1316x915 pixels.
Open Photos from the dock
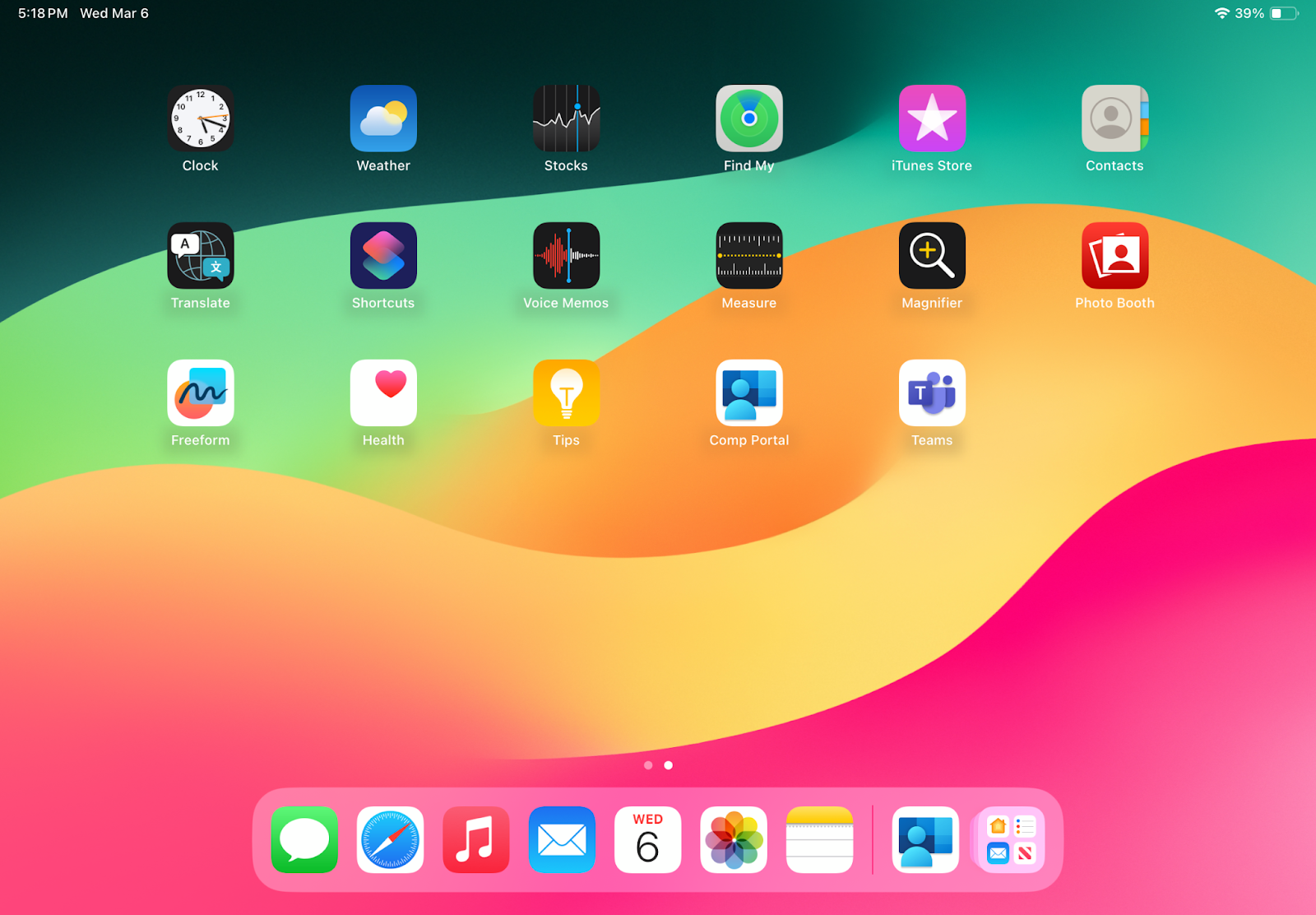pos(734,840)
